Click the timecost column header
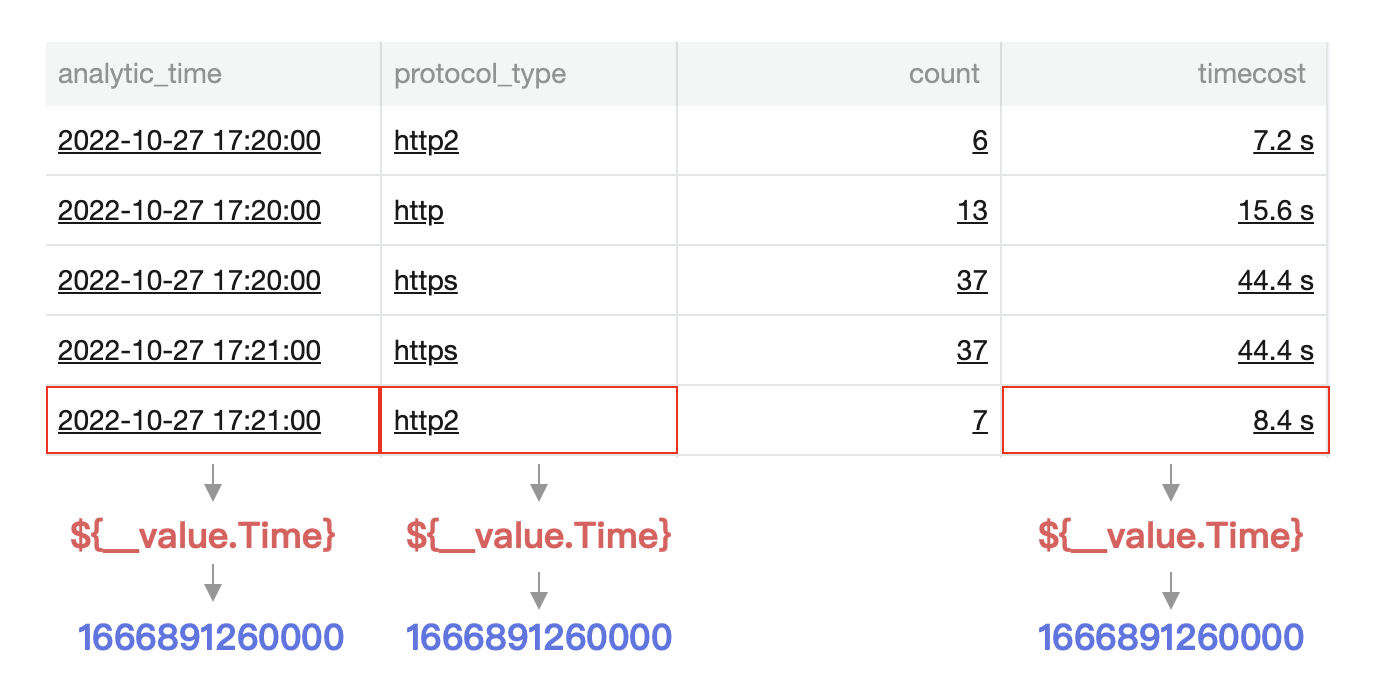Viewport: 1374px width, 698px height. coord(1251,74)
